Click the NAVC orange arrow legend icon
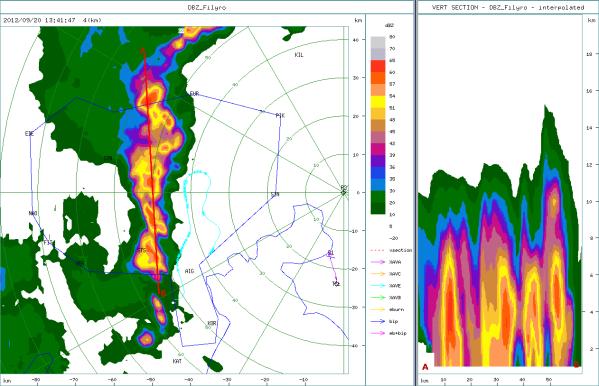The image size is (599, 386). [378, 274]
